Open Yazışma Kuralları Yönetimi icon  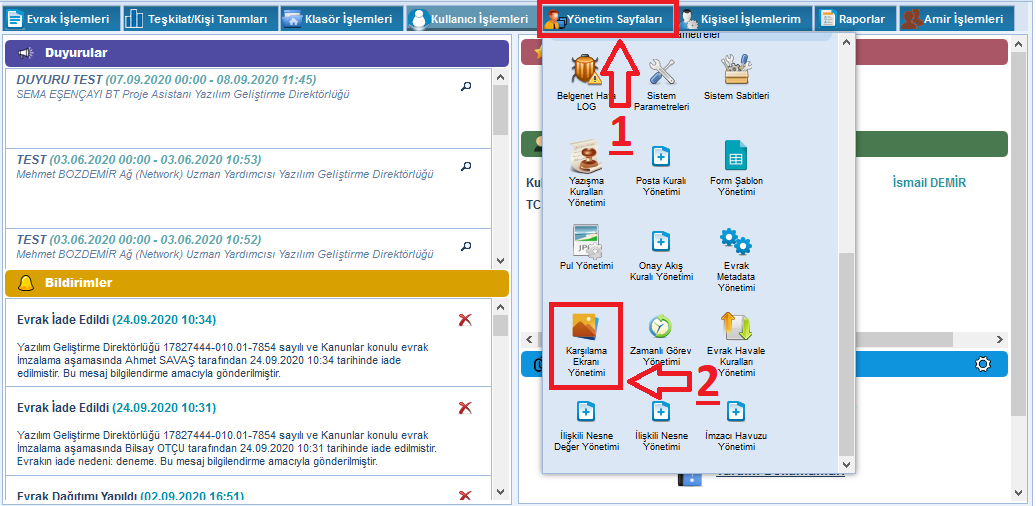click(x=586, y=157)
